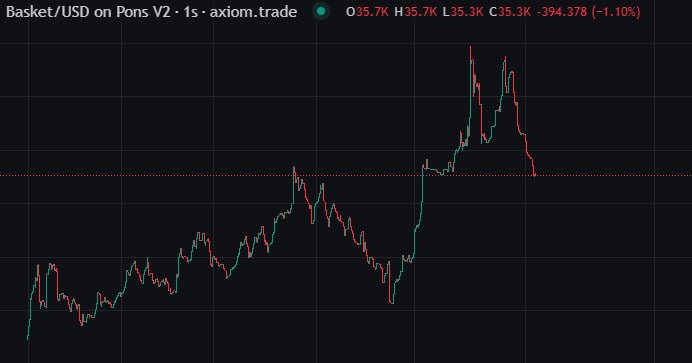
Task: Click the 1s interval label in title
Action: click(190, 11)
